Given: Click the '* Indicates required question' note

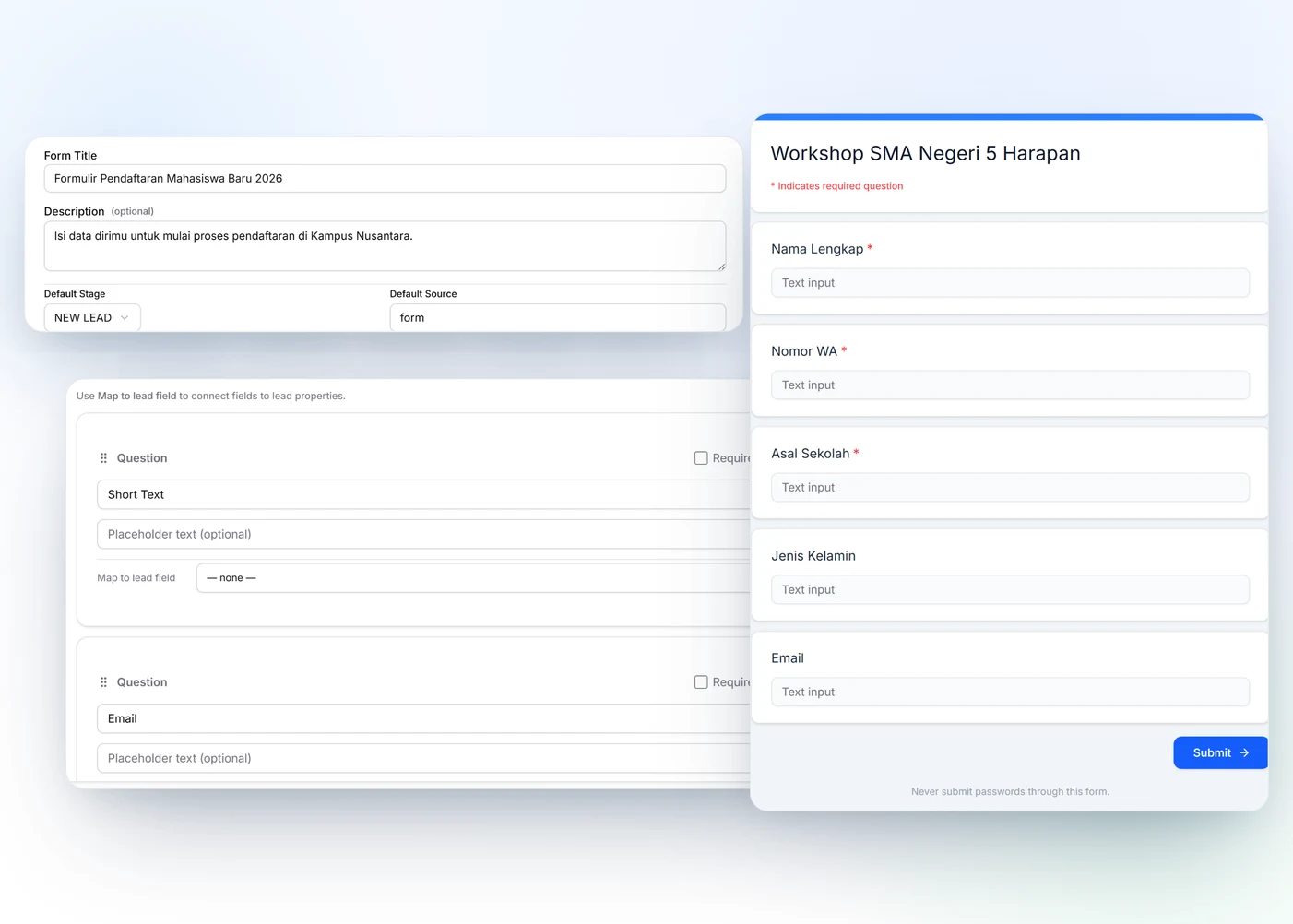Looking at the screenshot, I should (836, 186).
